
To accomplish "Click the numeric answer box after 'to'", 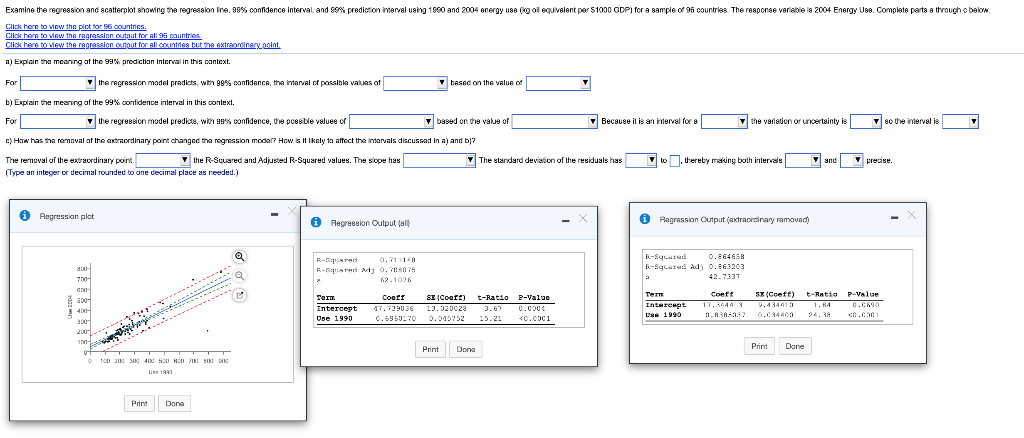I will pos(675,161).
